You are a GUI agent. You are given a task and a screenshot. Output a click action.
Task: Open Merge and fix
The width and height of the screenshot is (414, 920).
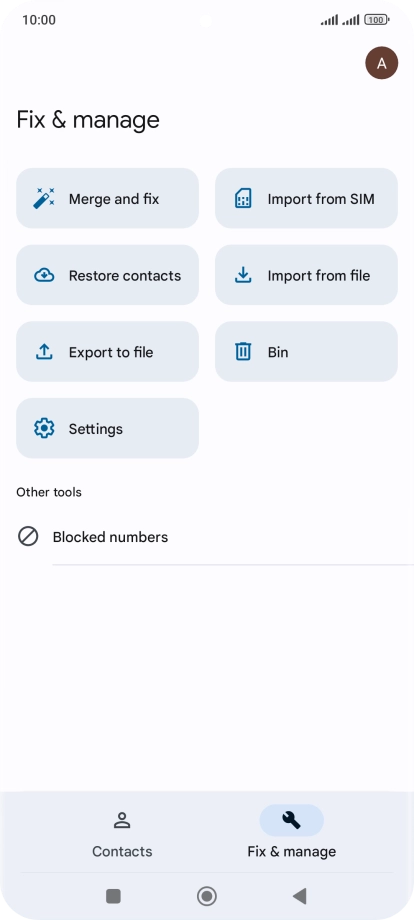[107, 198]
